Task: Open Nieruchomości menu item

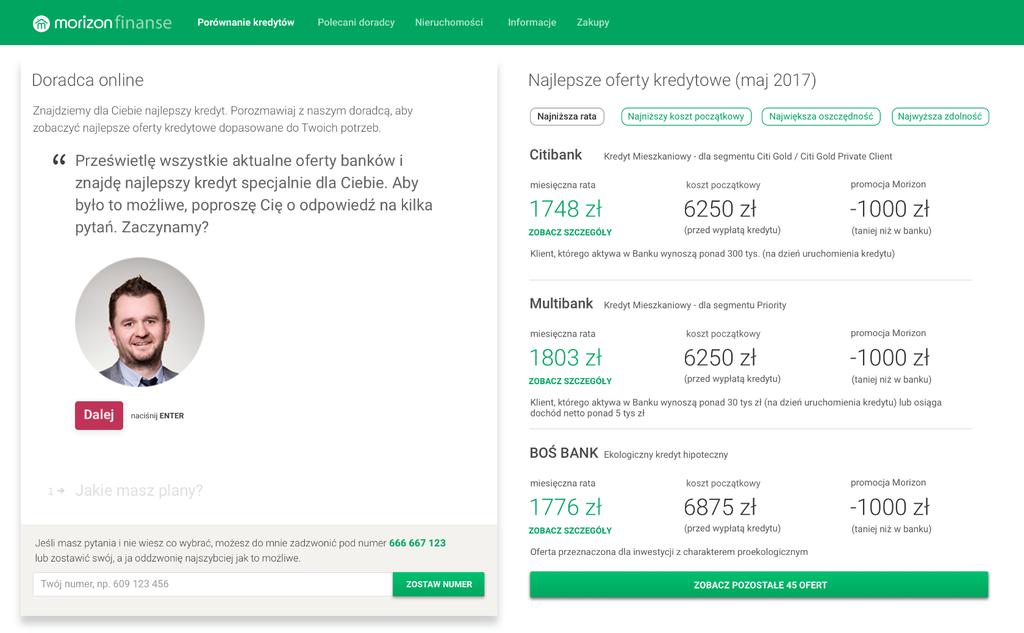Action: [449, 22]
